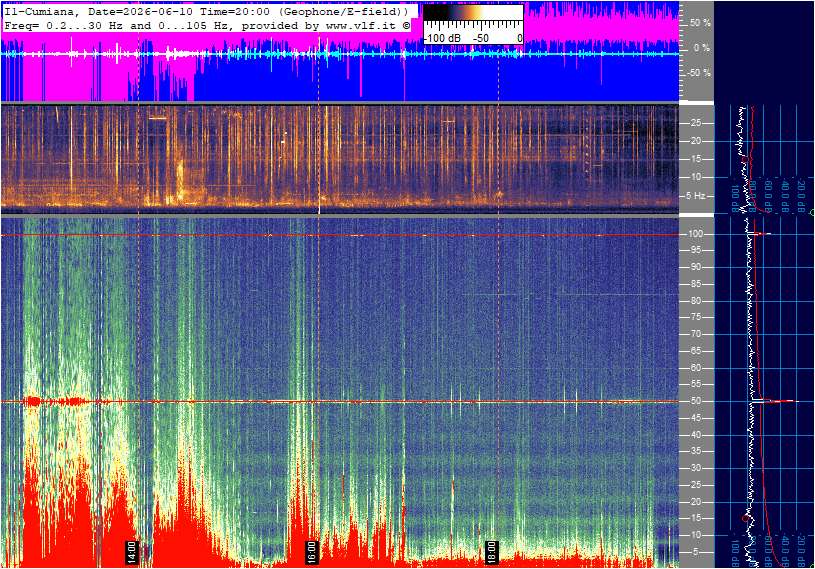
Task: Click the 18:00 time marker label
Action: (x=491, y=552)
